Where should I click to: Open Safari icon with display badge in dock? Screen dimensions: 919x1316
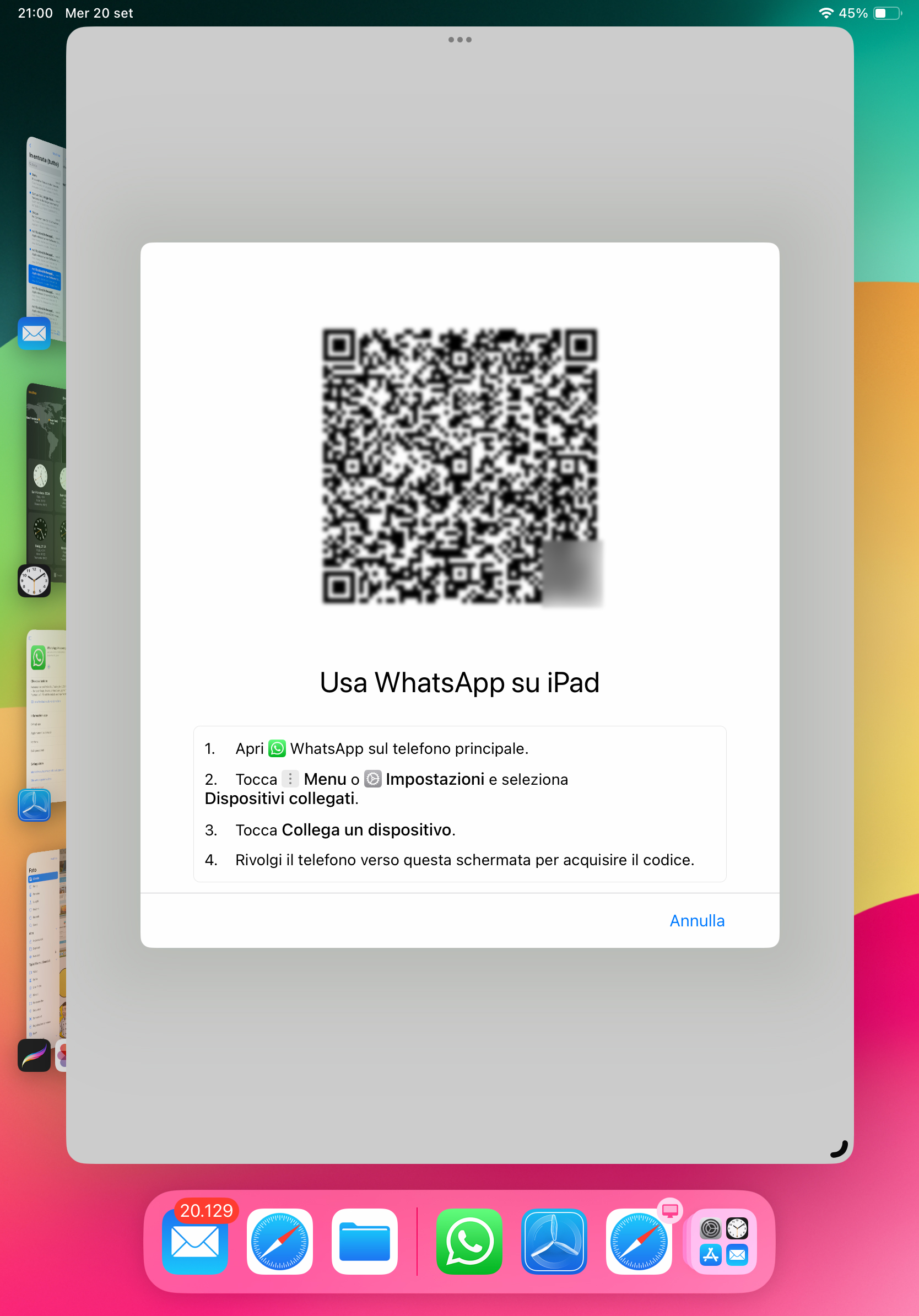point(639,1242)
